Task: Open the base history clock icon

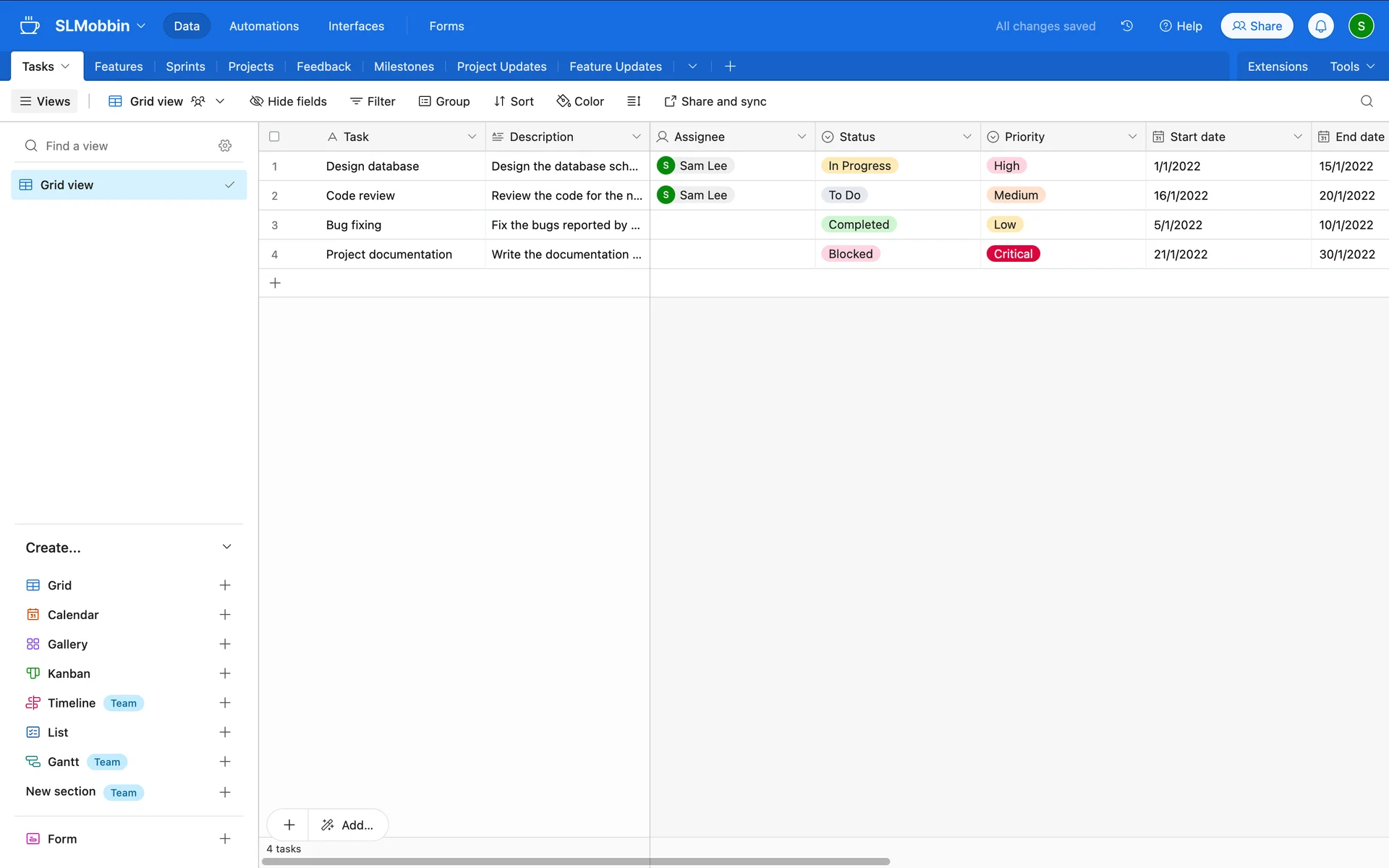Action: 1126,26
